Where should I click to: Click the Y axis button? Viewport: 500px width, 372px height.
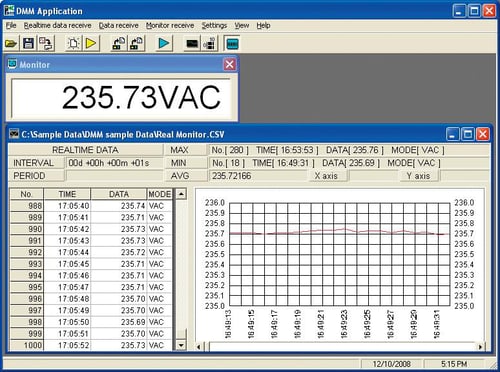(x=419, y=176)
